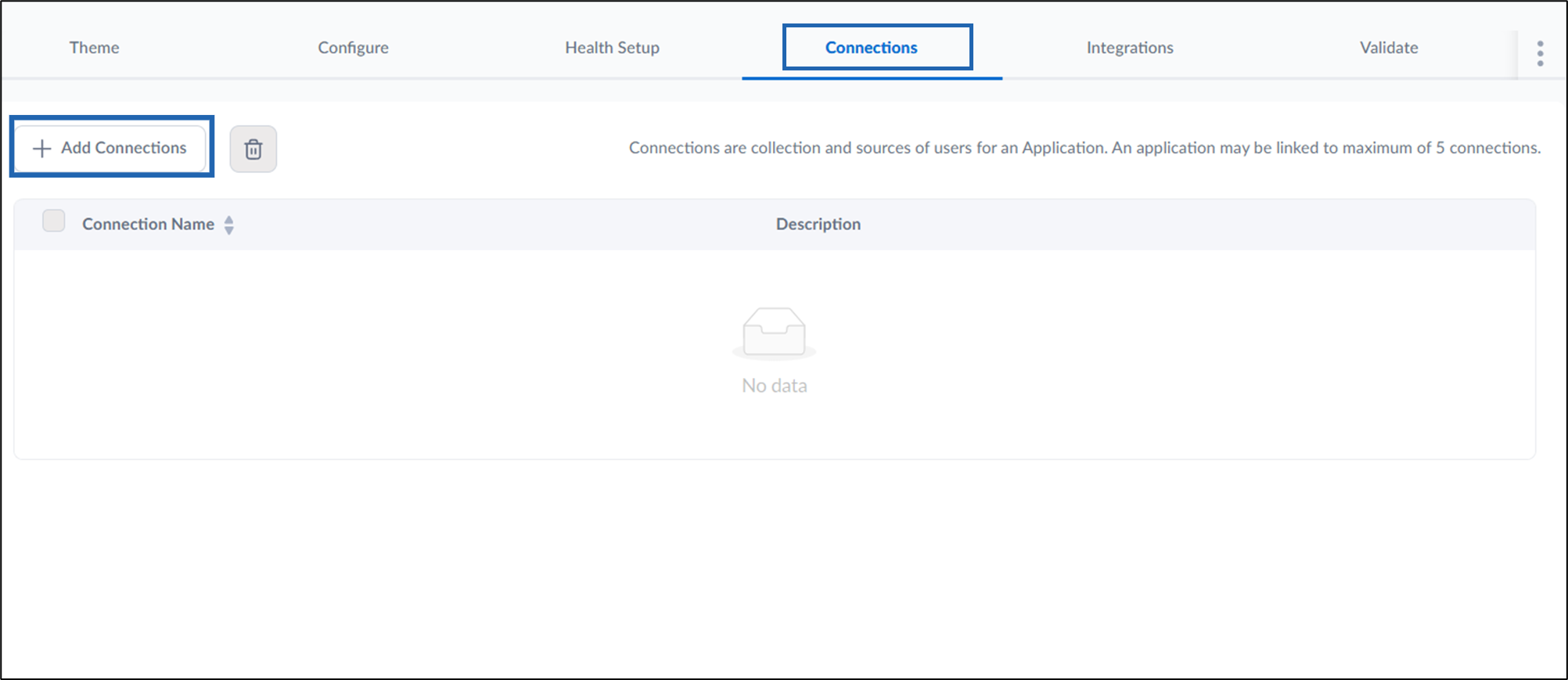Click the connections limit description text

pos(1084,148)
